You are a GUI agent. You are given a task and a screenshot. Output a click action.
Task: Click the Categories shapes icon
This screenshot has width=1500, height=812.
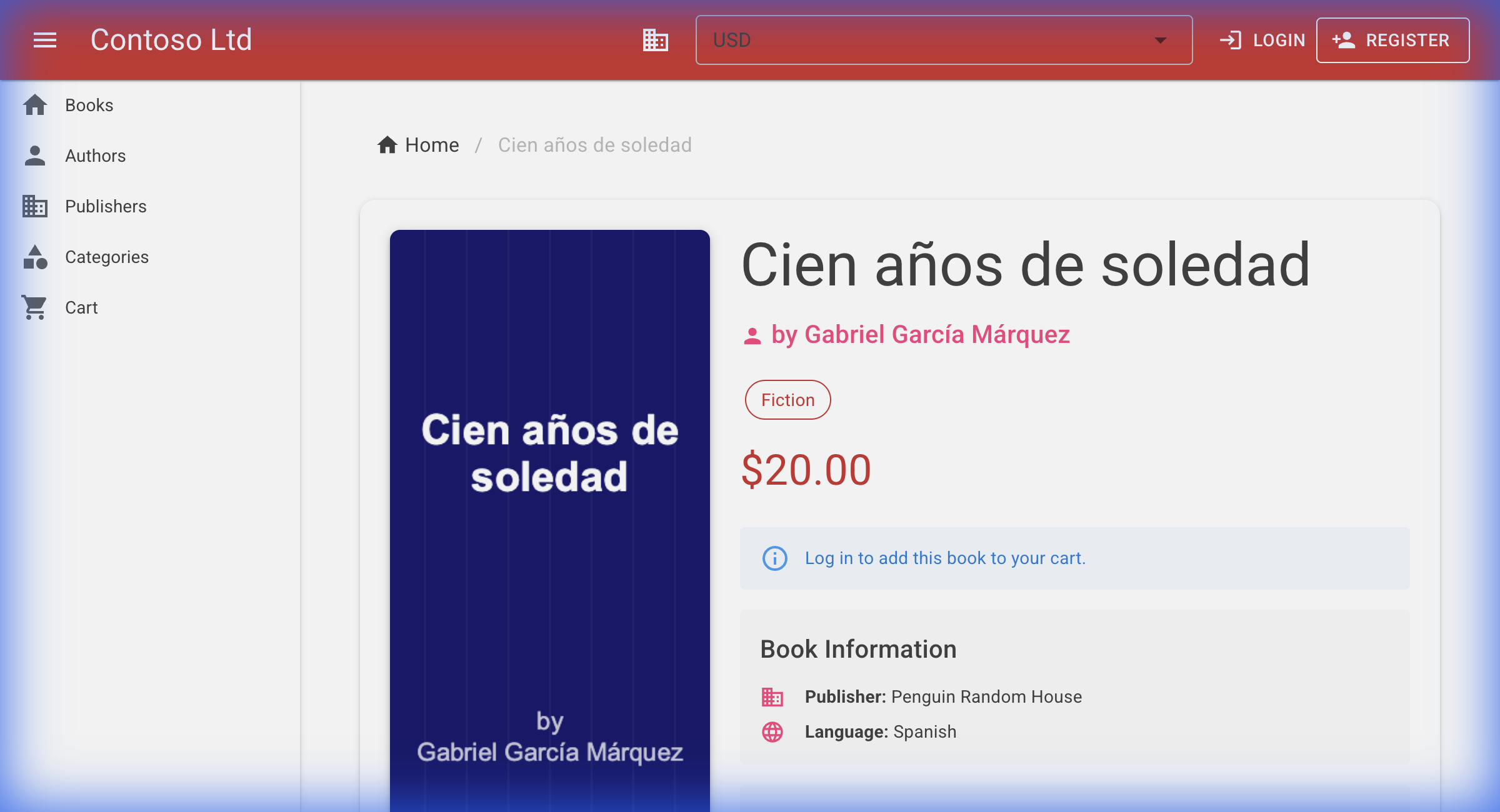pyautogui.click(x=35, y=257)
